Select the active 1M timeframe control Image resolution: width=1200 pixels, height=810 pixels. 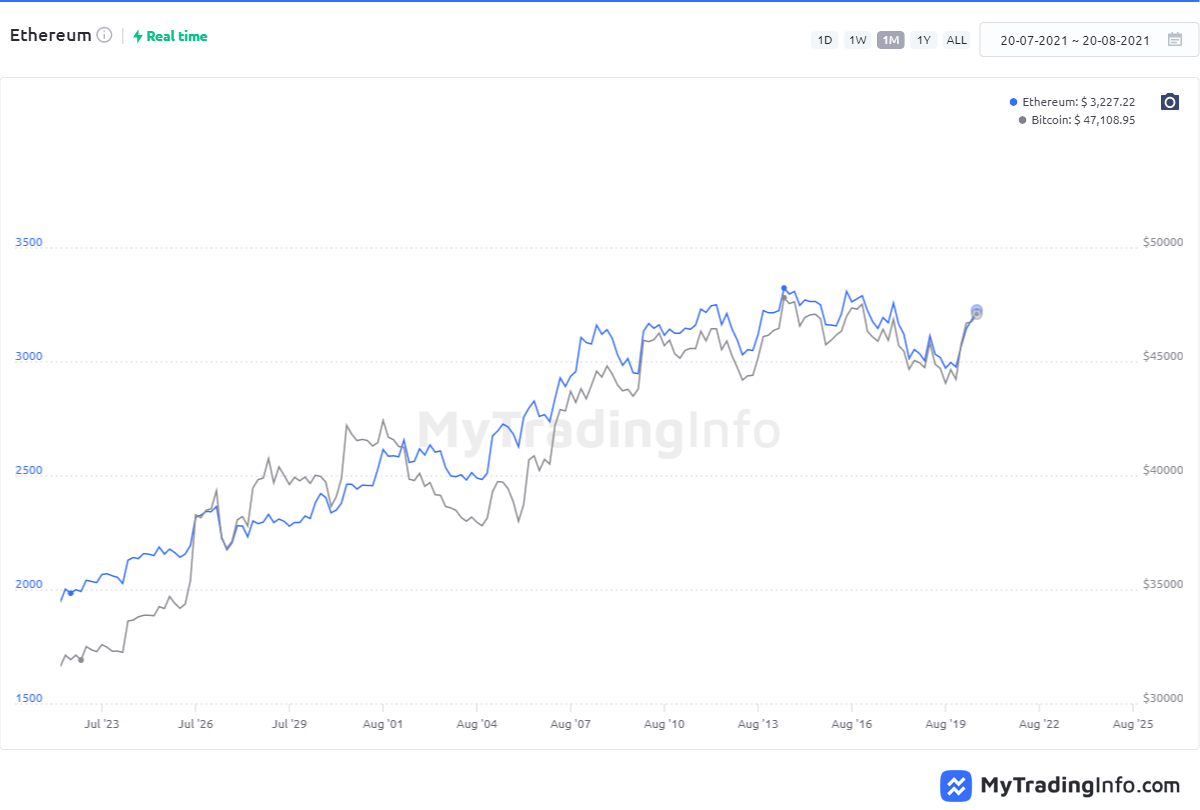pos(890,40)
